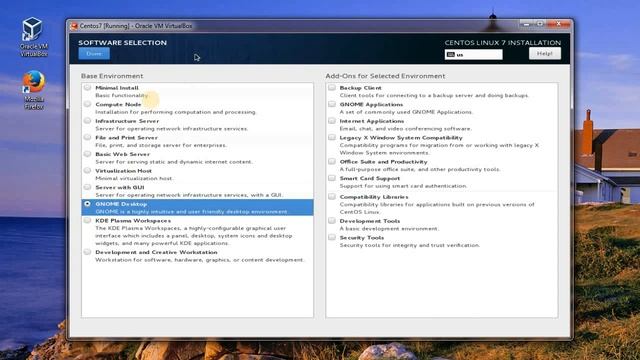Click the Help! button
This screenshot has height=360, width=640.
click(545, 53)
